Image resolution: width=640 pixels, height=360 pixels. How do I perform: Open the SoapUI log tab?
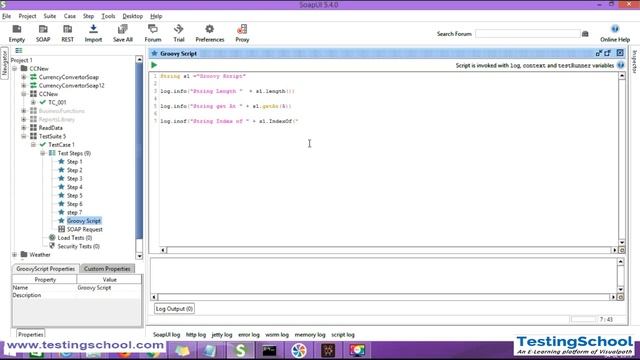(167, 335)
